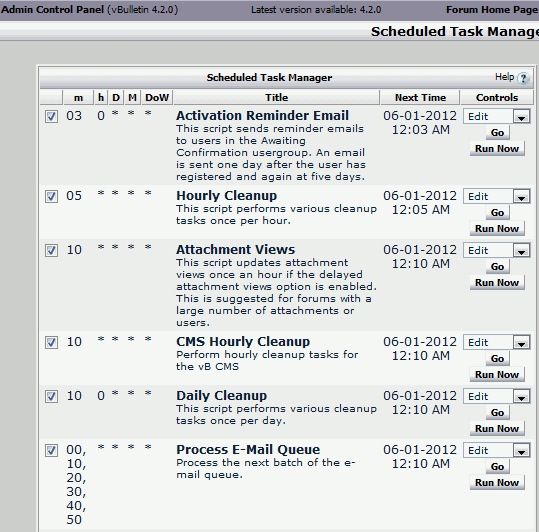Click the Admin Control Panel heading text
Image resolution: width=539 pixels, height=532 pixels.
click(52, 10)
